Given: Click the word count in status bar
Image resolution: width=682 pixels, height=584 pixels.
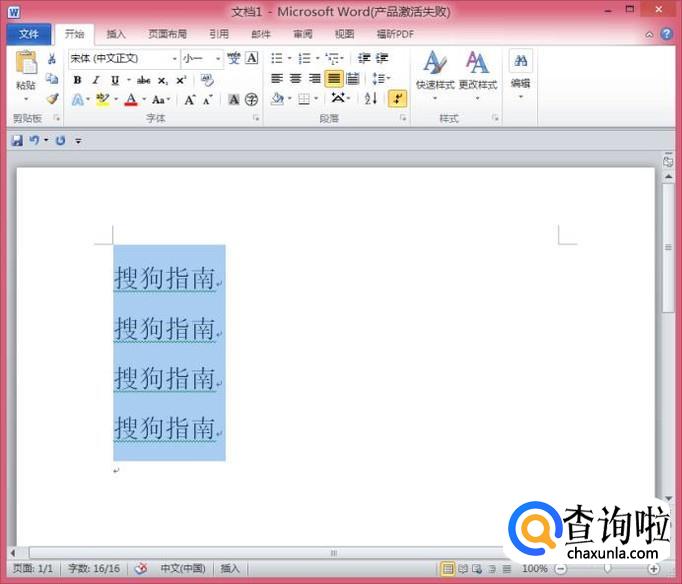Looking at the screenshot, I should [94, 568].
